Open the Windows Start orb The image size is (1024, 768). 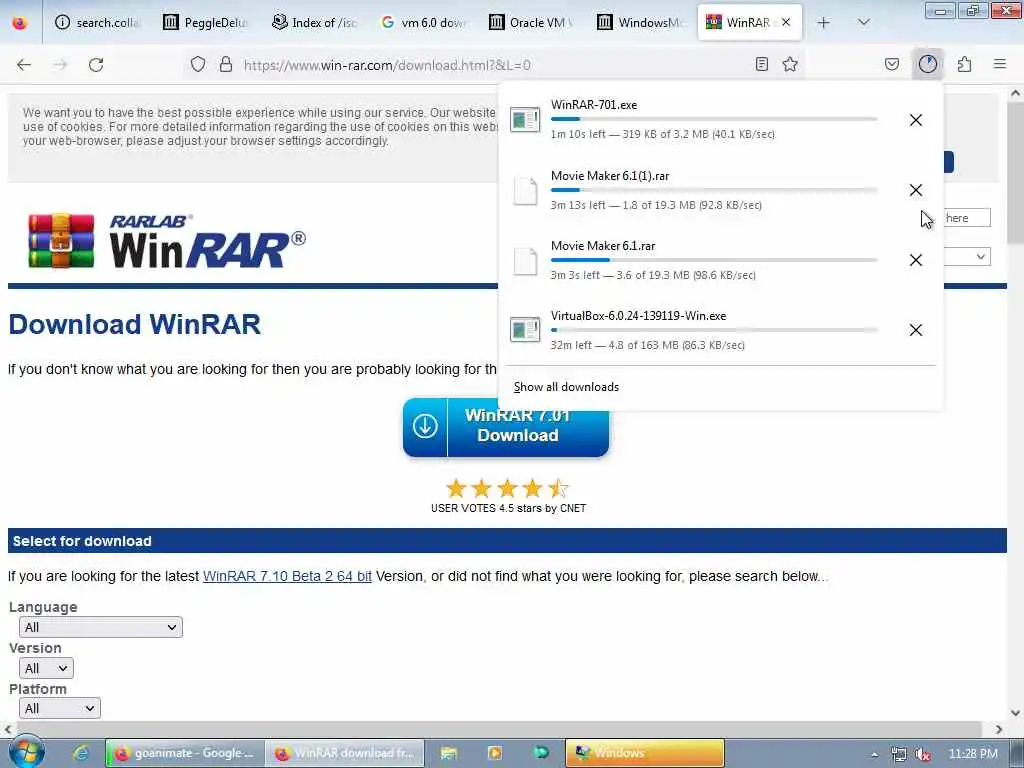[x=27, y=752]
